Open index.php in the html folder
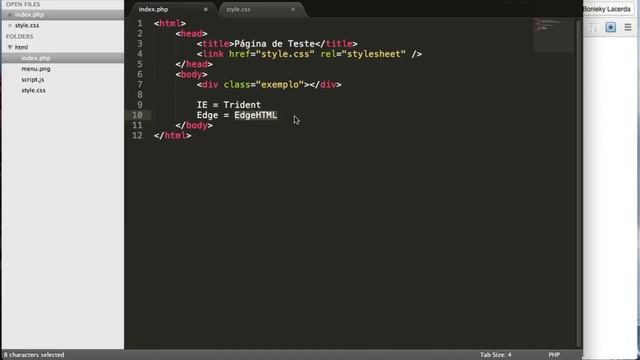Viewport: 640px width, 360px height. pos(36,58)
